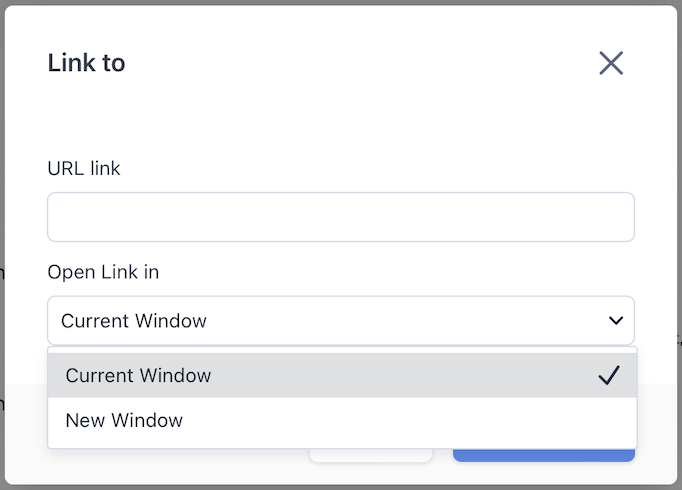Image resolution: width=682 pixels, height=490 pixels.
Task: Click the checkmark beside Current Window
Action: (x=609, y=375)
